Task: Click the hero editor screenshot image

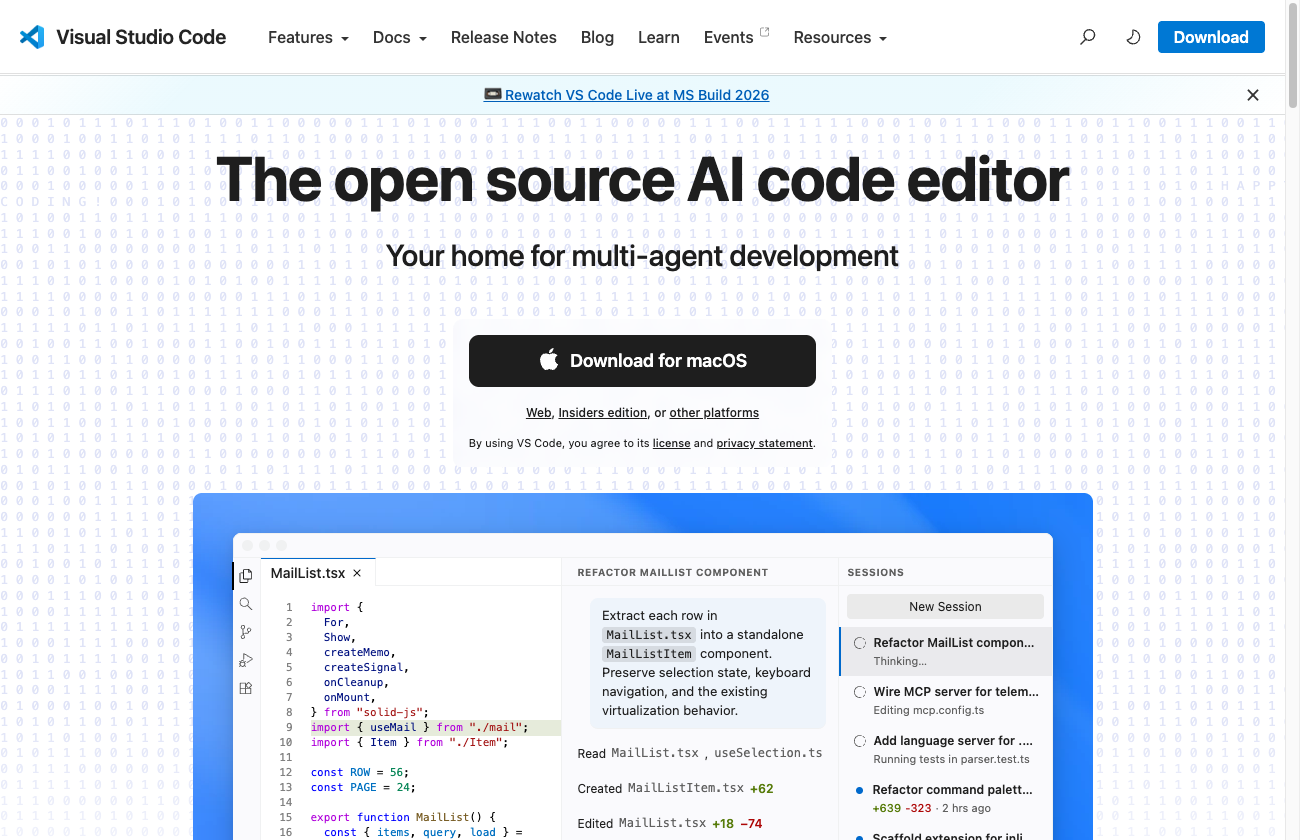Action: tap(642, 666)
